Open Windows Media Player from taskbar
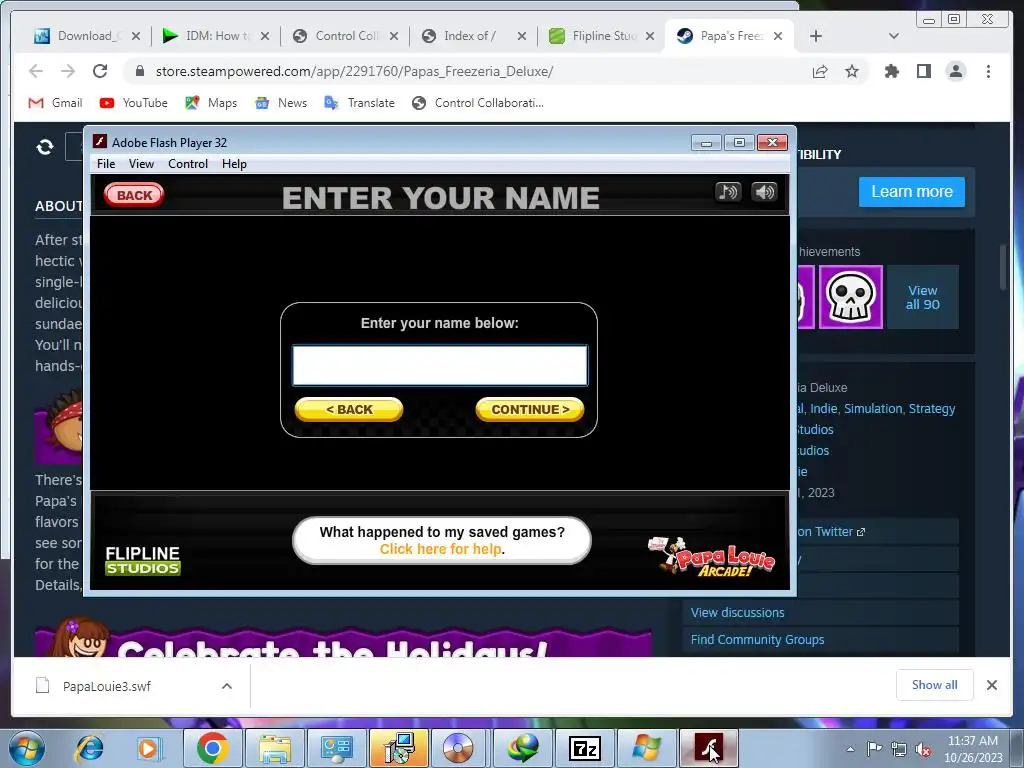The image size is (1024, 768). 148,748
